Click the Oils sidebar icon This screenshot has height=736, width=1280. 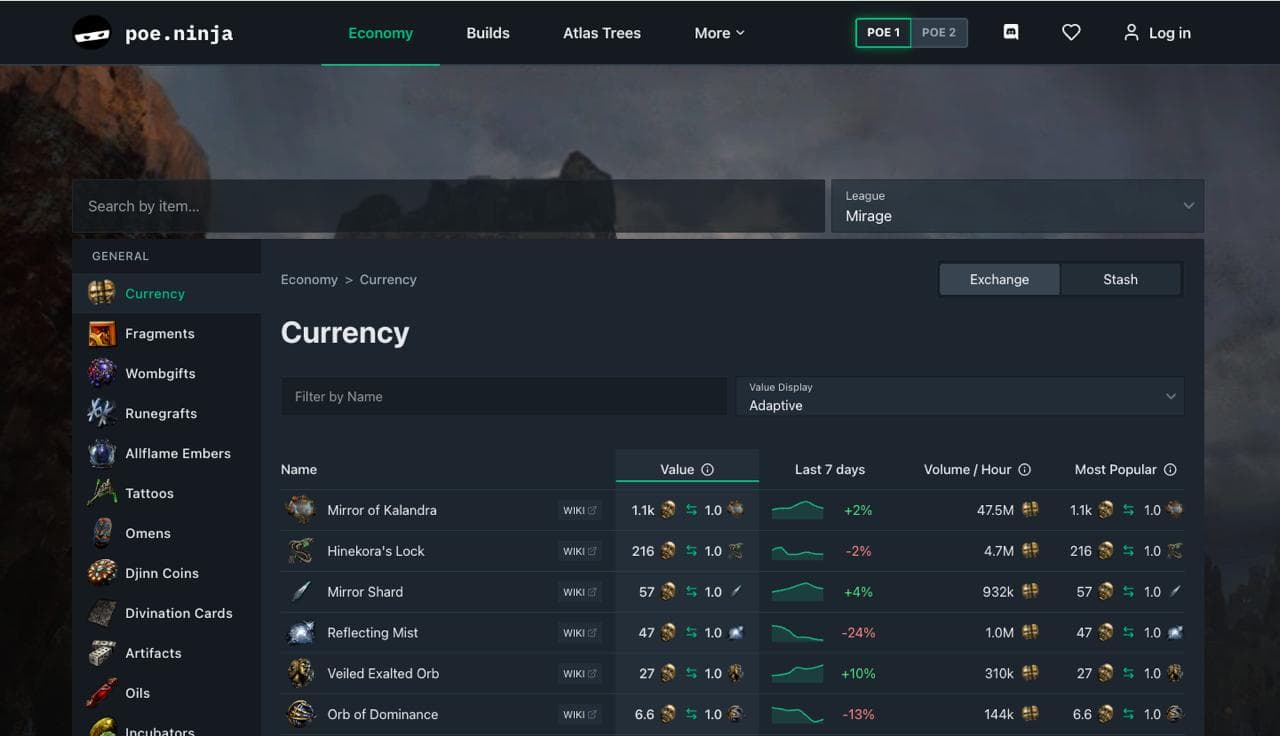tap(102, 693)
